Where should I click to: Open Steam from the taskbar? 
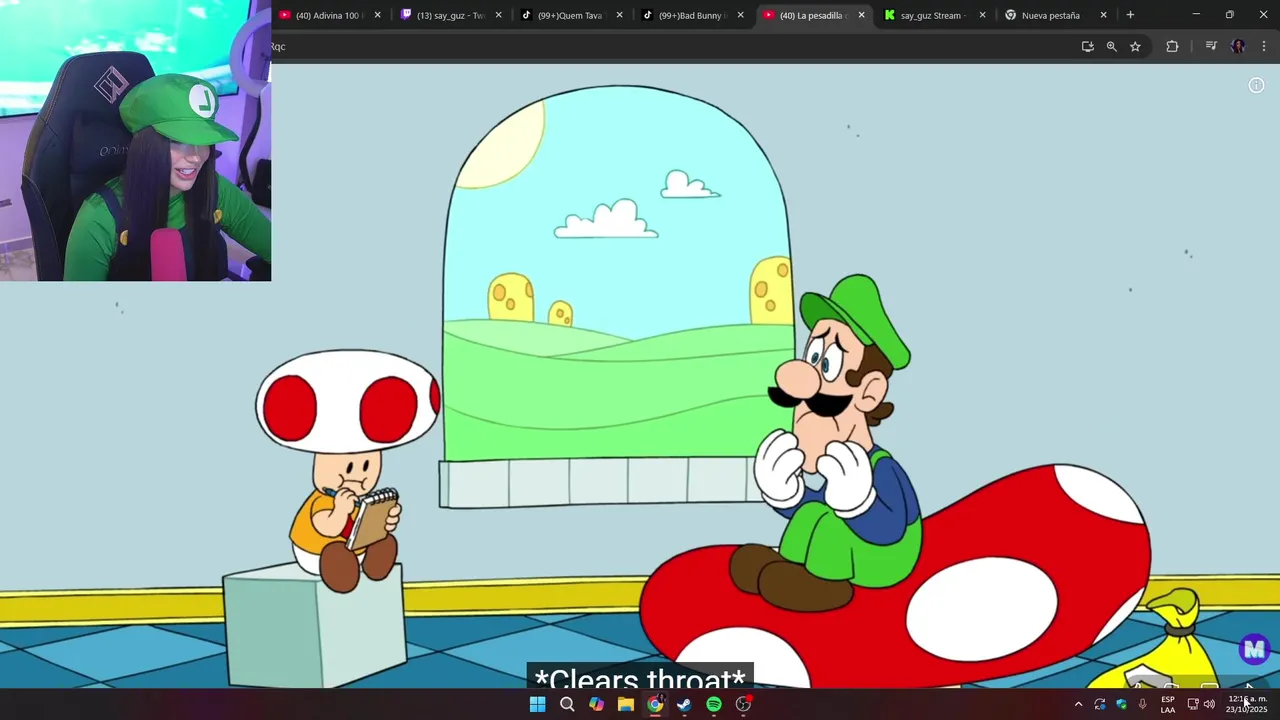pos(684,704)
